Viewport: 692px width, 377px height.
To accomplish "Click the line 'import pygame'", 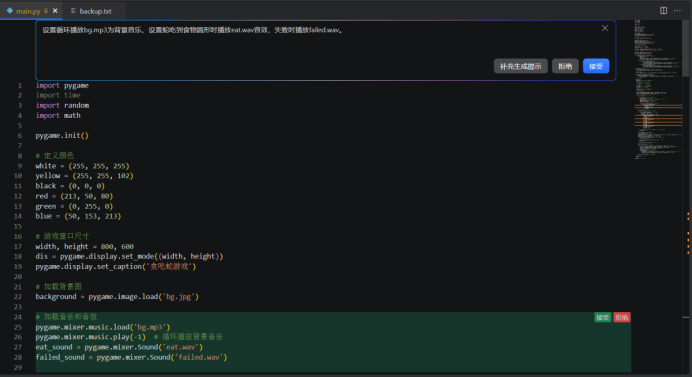I will coord(62,85).
